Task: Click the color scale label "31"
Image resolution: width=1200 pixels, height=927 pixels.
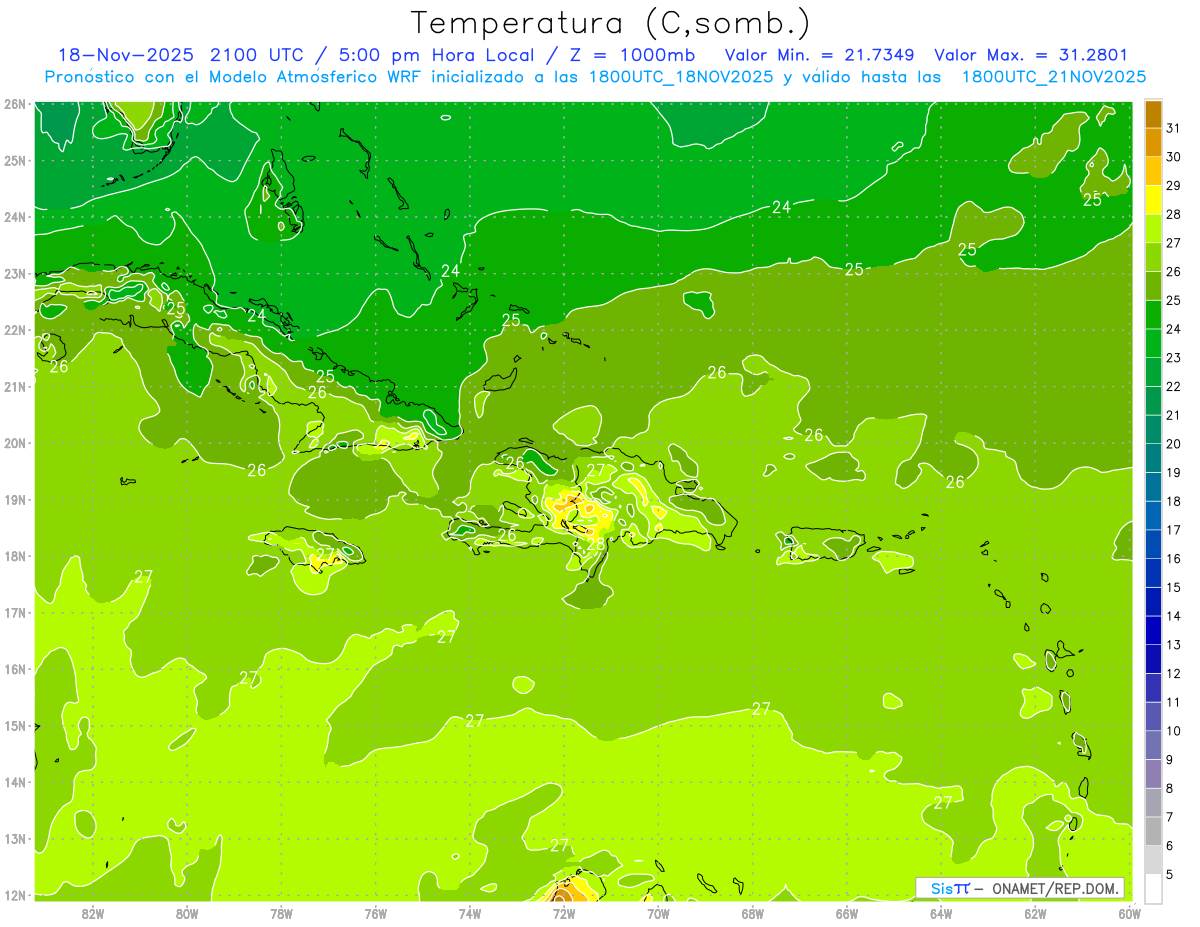Action: coord(1173,128)
